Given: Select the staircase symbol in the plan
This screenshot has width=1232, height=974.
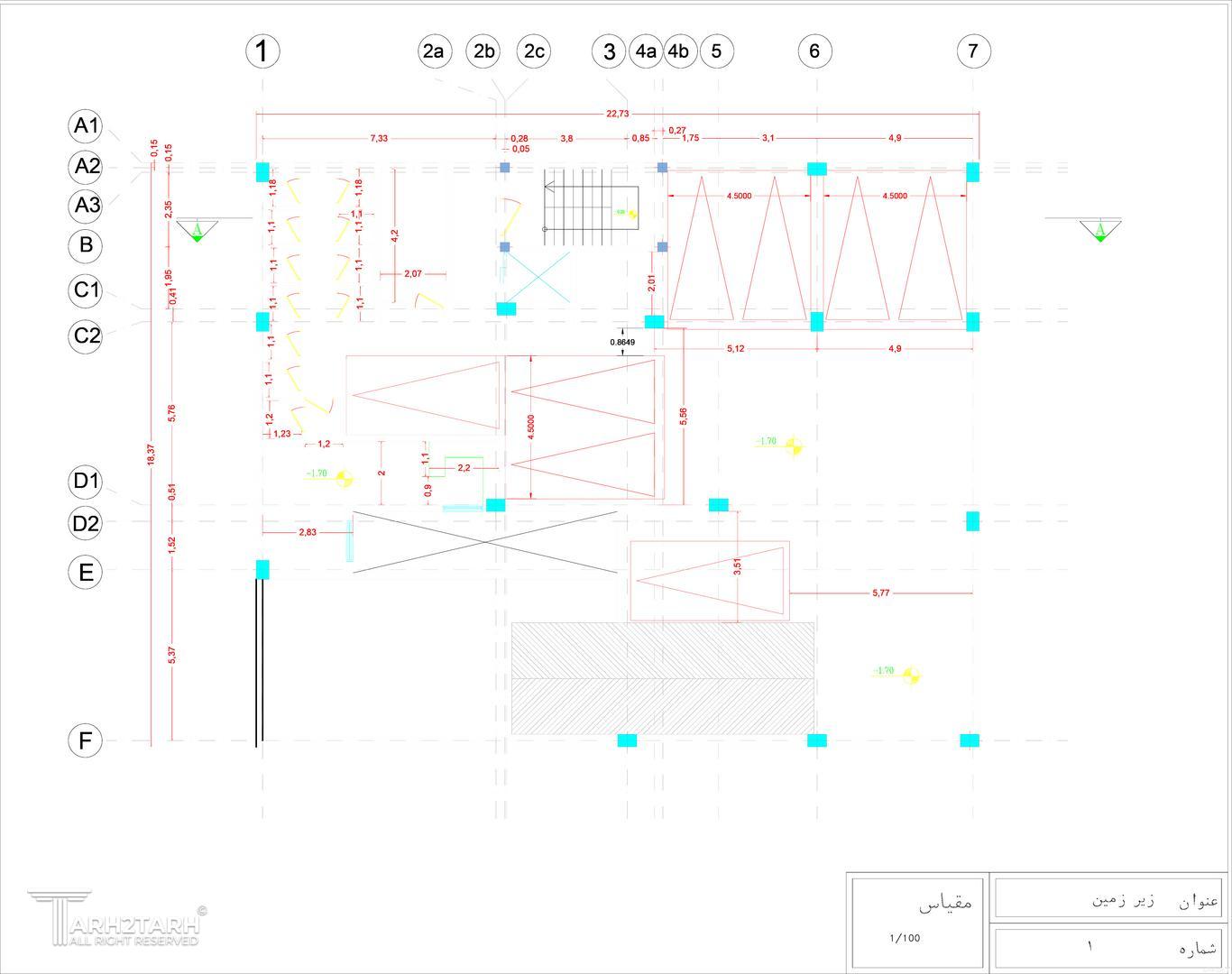Looking at the screenshot, I should tap(591, 208).
